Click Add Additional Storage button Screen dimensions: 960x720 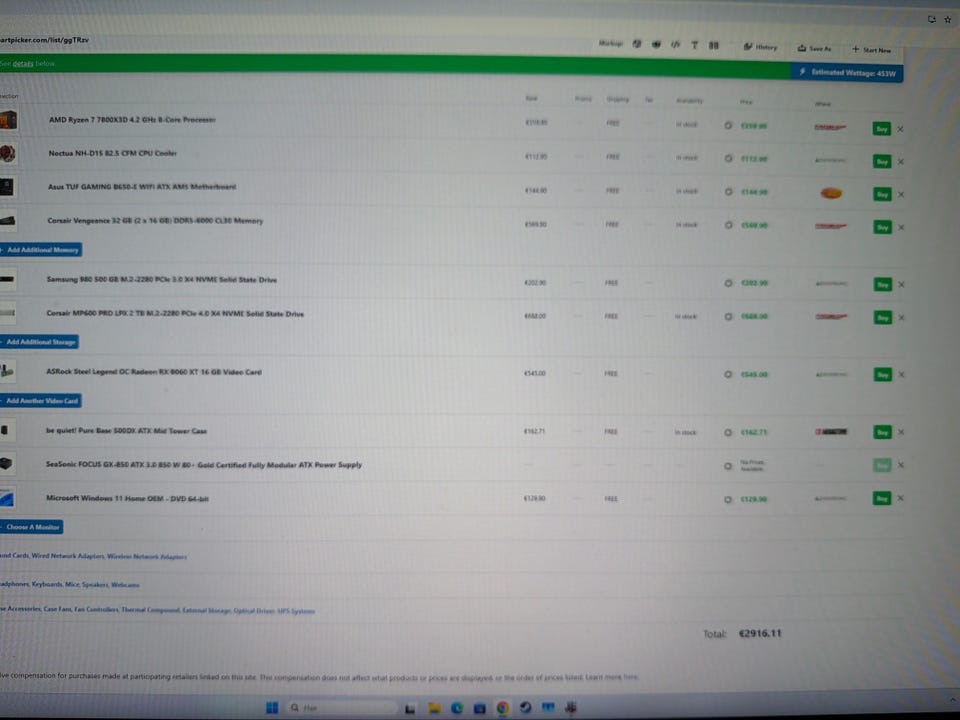(39, 342)
